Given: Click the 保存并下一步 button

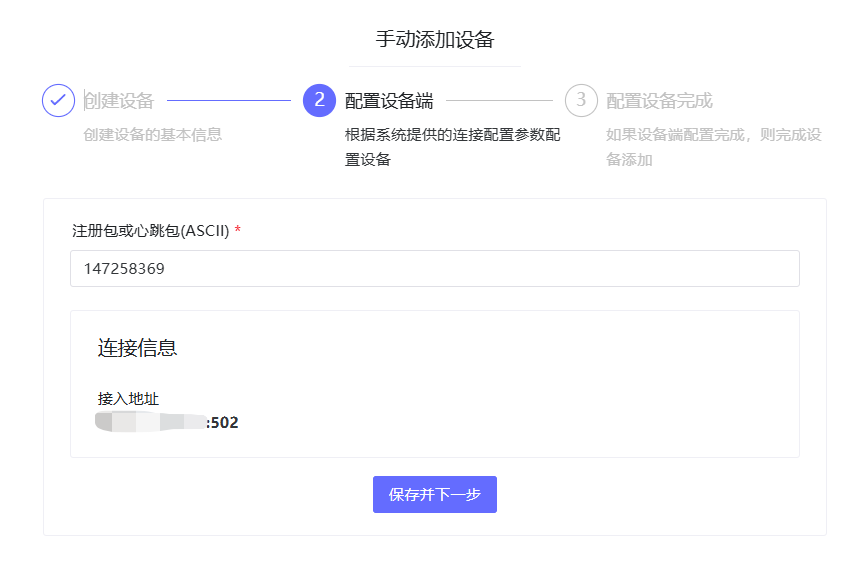Looking at the screenshot, I should [x=434, y=495].
